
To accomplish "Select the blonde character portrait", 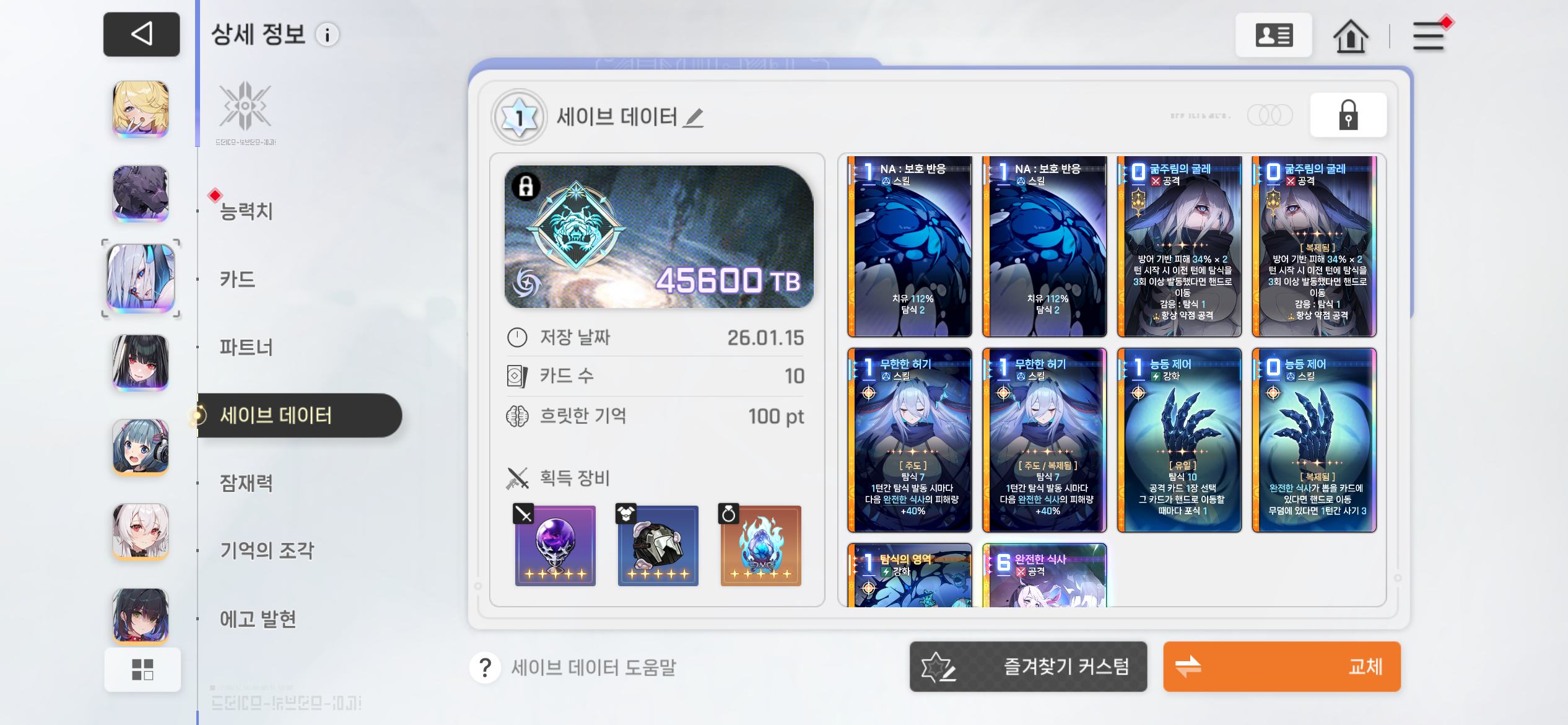I will pos(141,109).
